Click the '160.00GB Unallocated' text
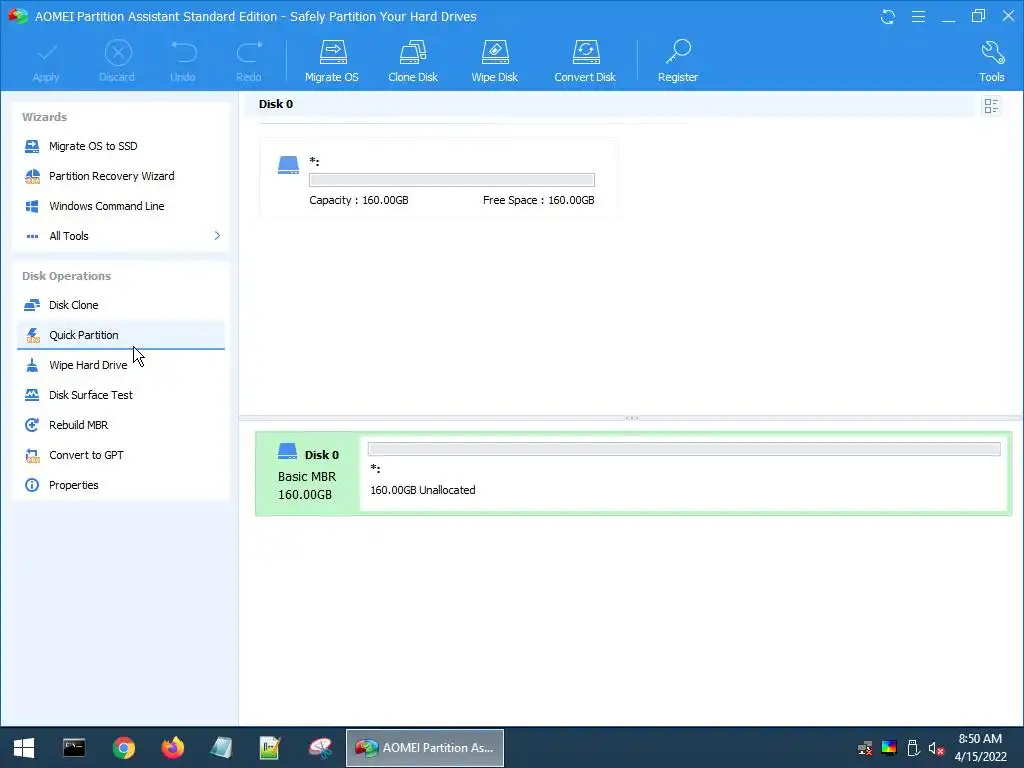 tap(423, 490)
